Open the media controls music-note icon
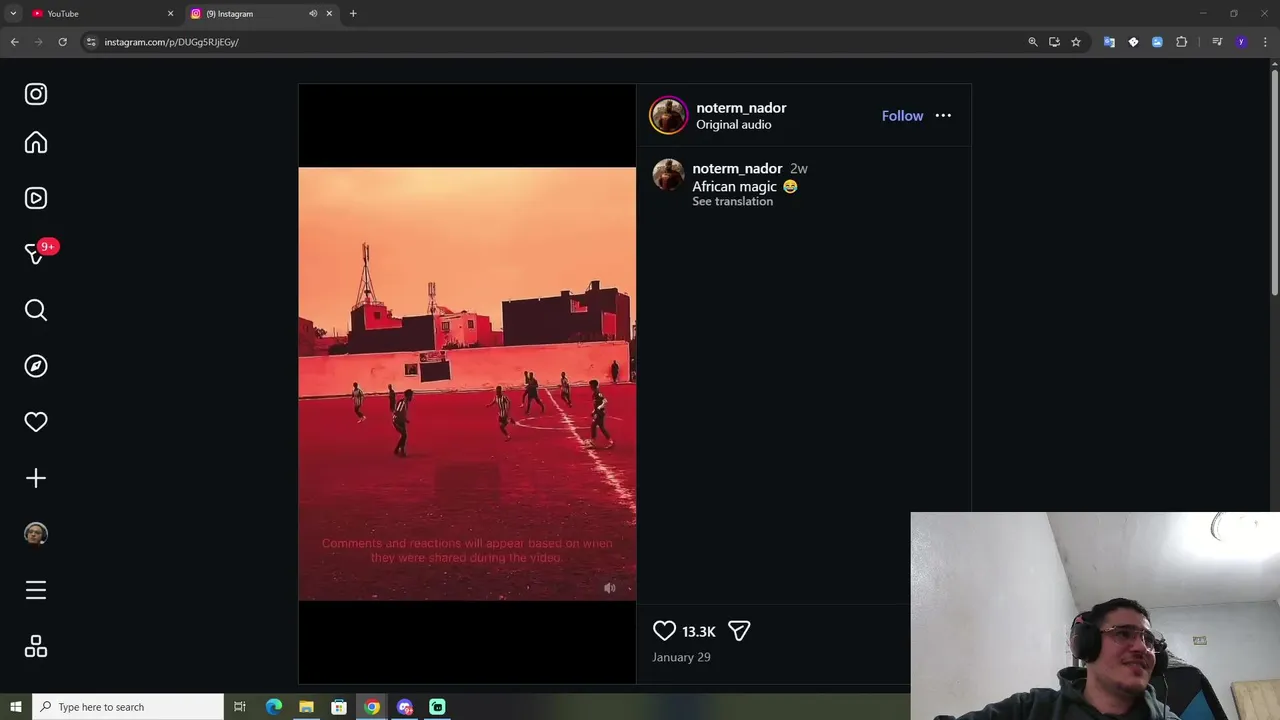The height and width of the screenshot is (720, 1280). point(1217,42)
